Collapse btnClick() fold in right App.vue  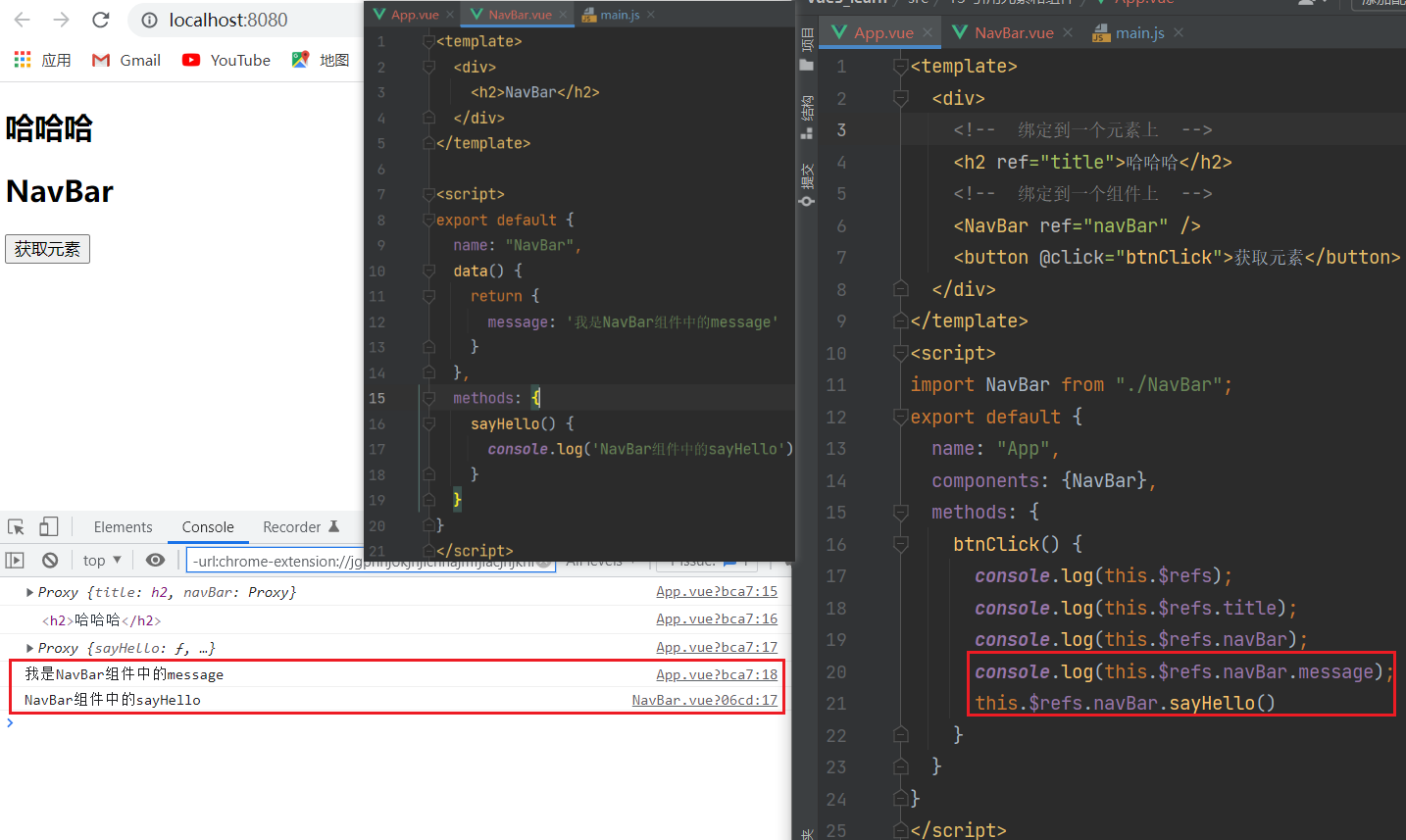(901, 544)
